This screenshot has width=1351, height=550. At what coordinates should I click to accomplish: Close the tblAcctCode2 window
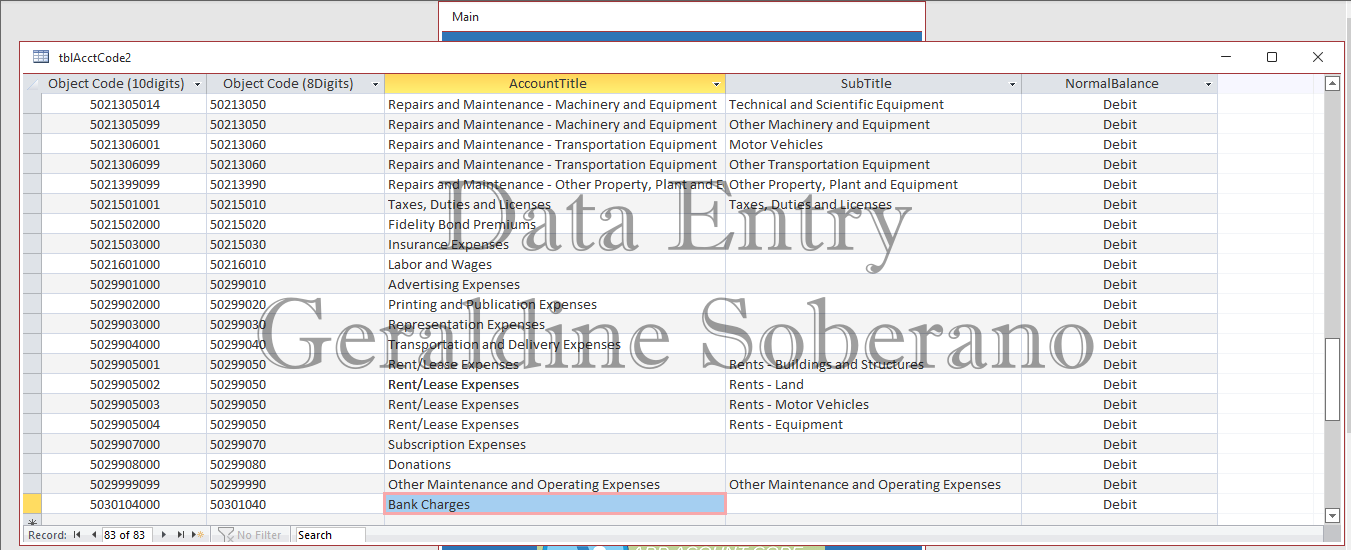(1318, 57)
